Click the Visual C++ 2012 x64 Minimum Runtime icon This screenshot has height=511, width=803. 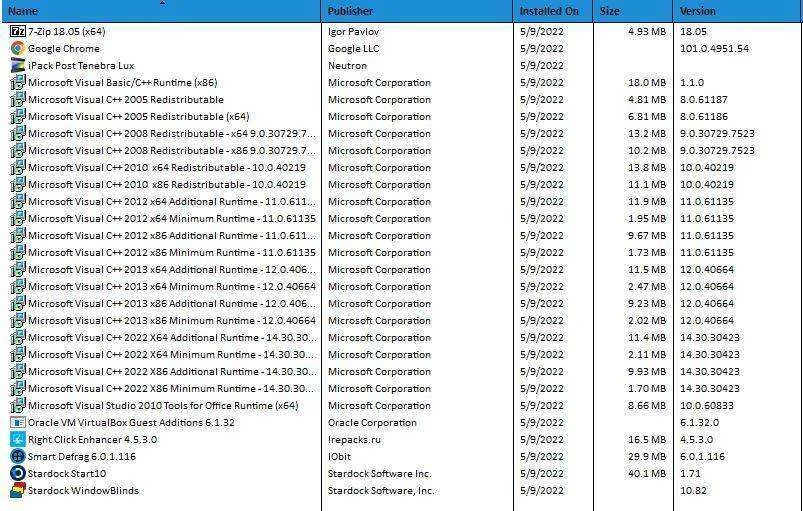[x=18, y=218]
